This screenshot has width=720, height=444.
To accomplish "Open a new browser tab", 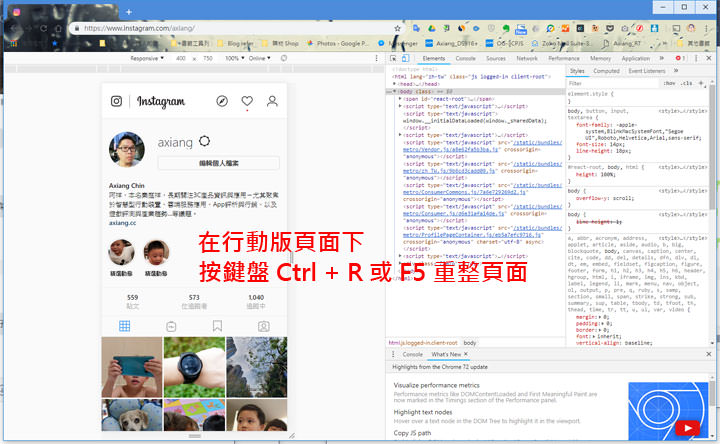I will [x=129, y=12].
